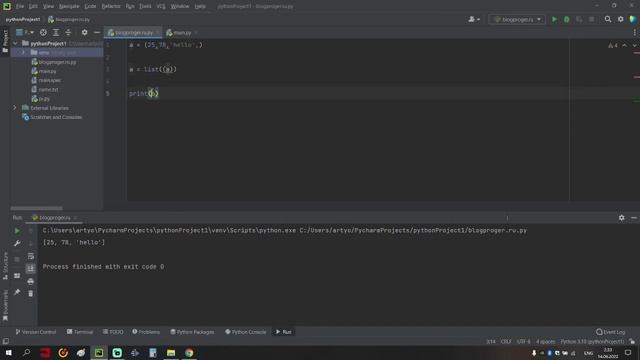This screenshot has width=640, height=360.
Task: Start debugging with the green bug icon
Action: click(567, 19)
